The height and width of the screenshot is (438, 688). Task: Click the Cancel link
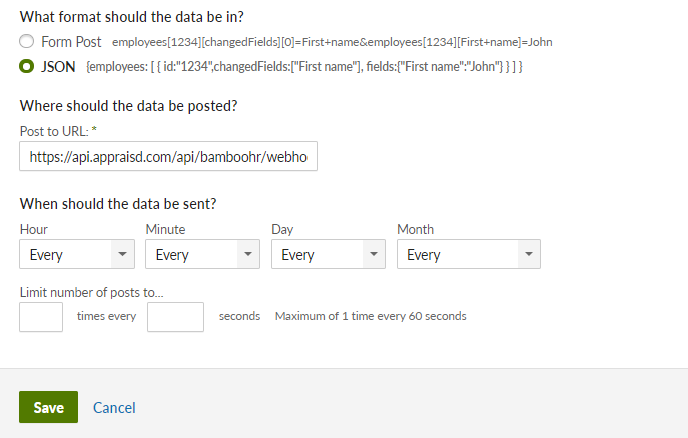pyautogui.click(x=114, y=408)
